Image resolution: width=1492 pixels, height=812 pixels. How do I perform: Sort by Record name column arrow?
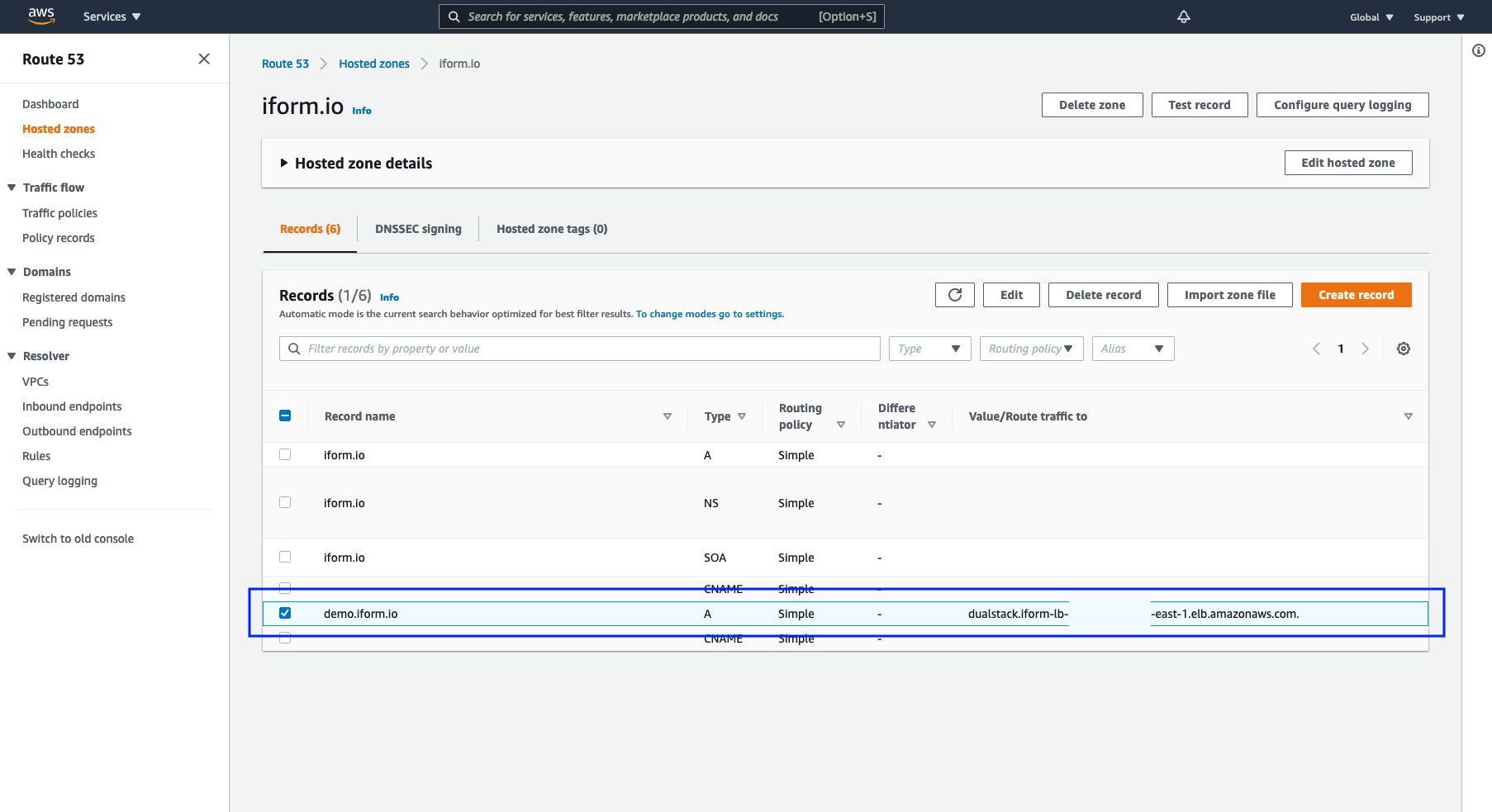click(668, 416)
